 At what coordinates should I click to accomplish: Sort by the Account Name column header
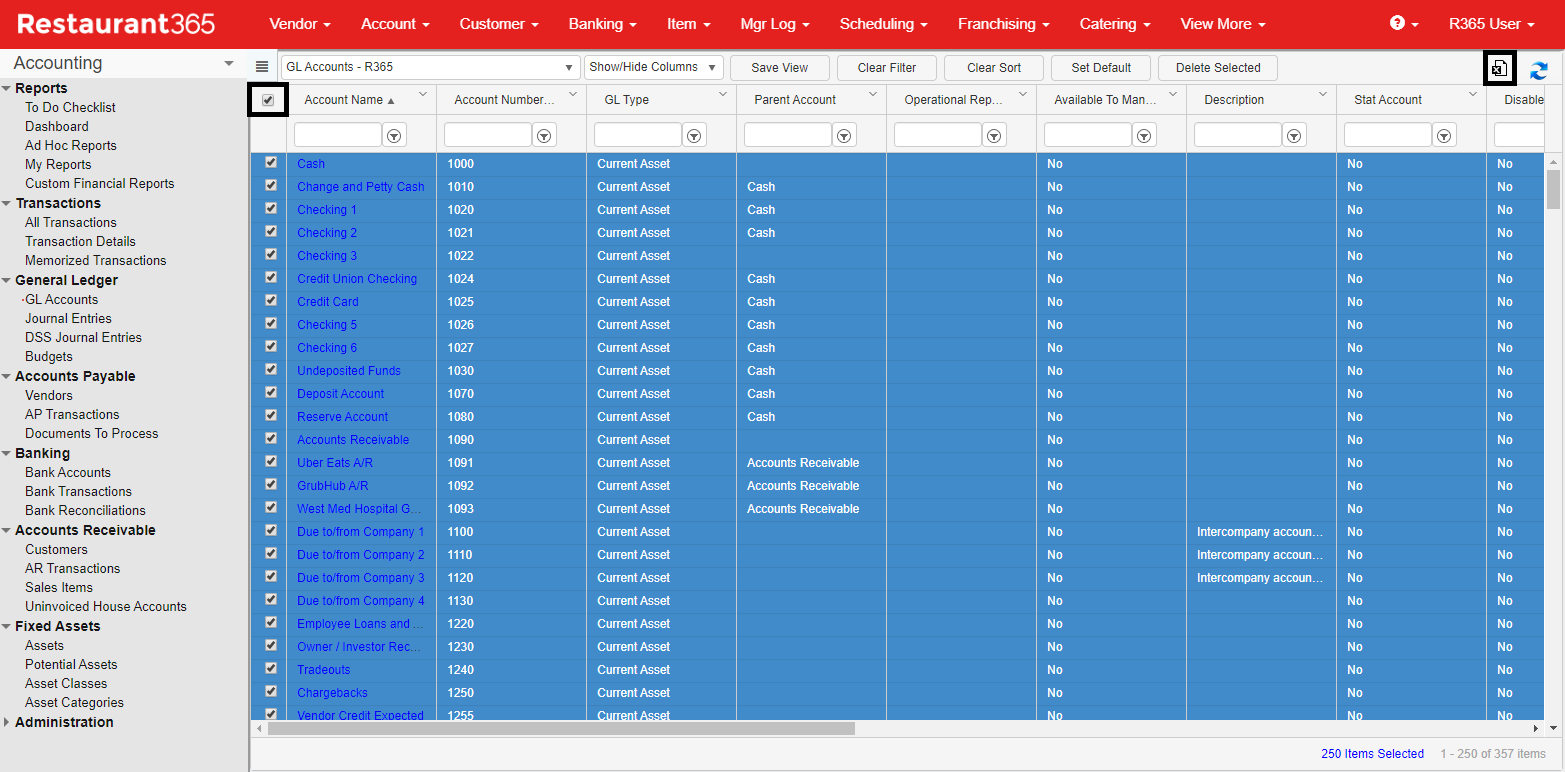tap(344, 100)
